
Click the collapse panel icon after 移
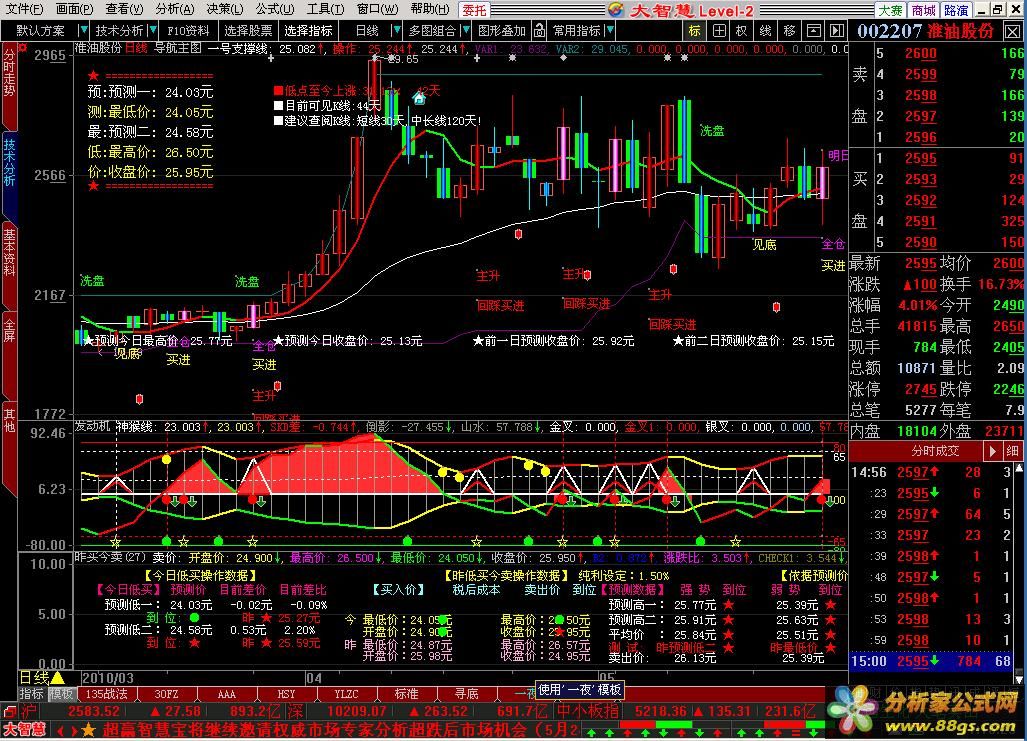(x=813, y=31)
